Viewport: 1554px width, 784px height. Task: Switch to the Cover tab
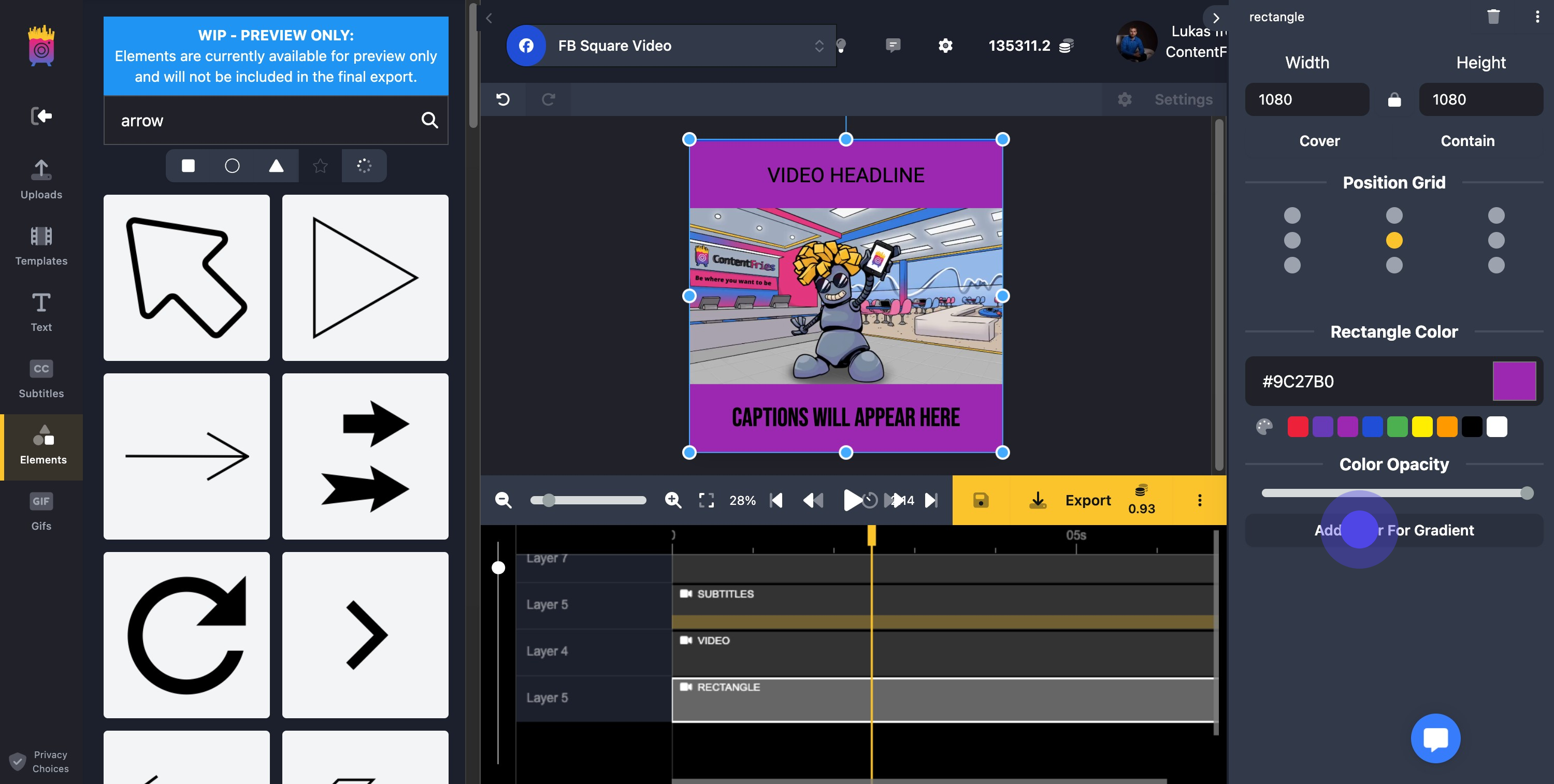pyautogui.click(x=1320, y=140)
